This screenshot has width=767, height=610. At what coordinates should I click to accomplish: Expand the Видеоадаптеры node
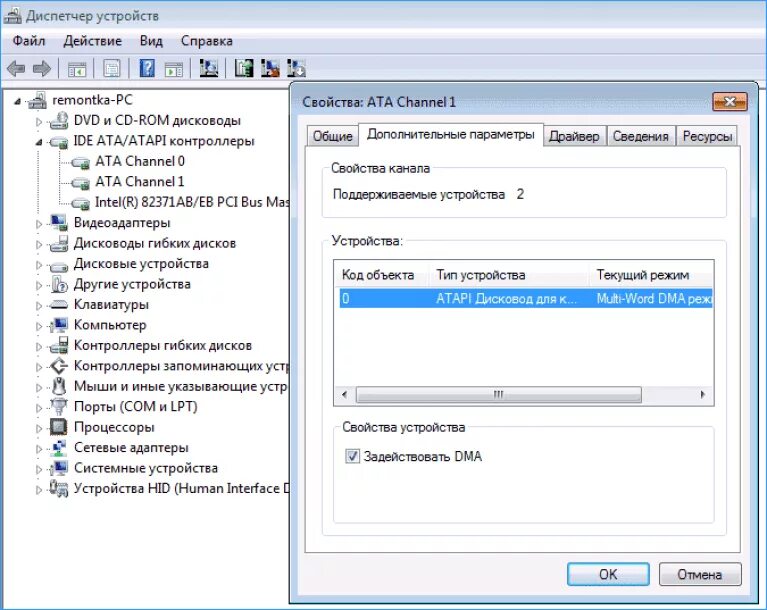point(39,224)
